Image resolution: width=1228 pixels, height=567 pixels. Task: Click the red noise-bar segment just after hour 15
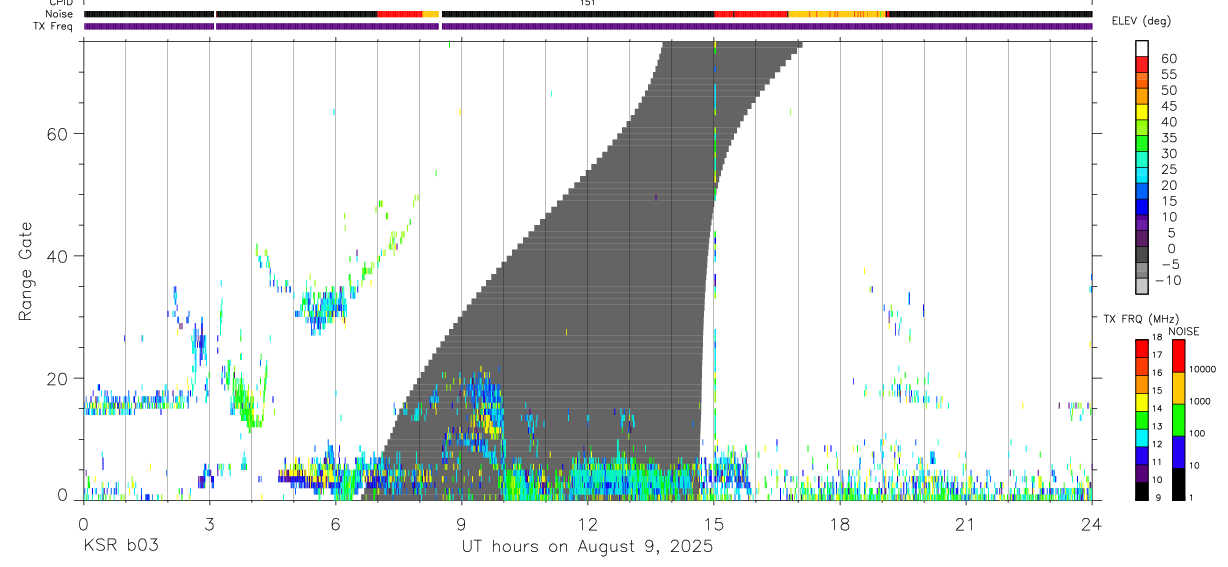click(751, 14)
